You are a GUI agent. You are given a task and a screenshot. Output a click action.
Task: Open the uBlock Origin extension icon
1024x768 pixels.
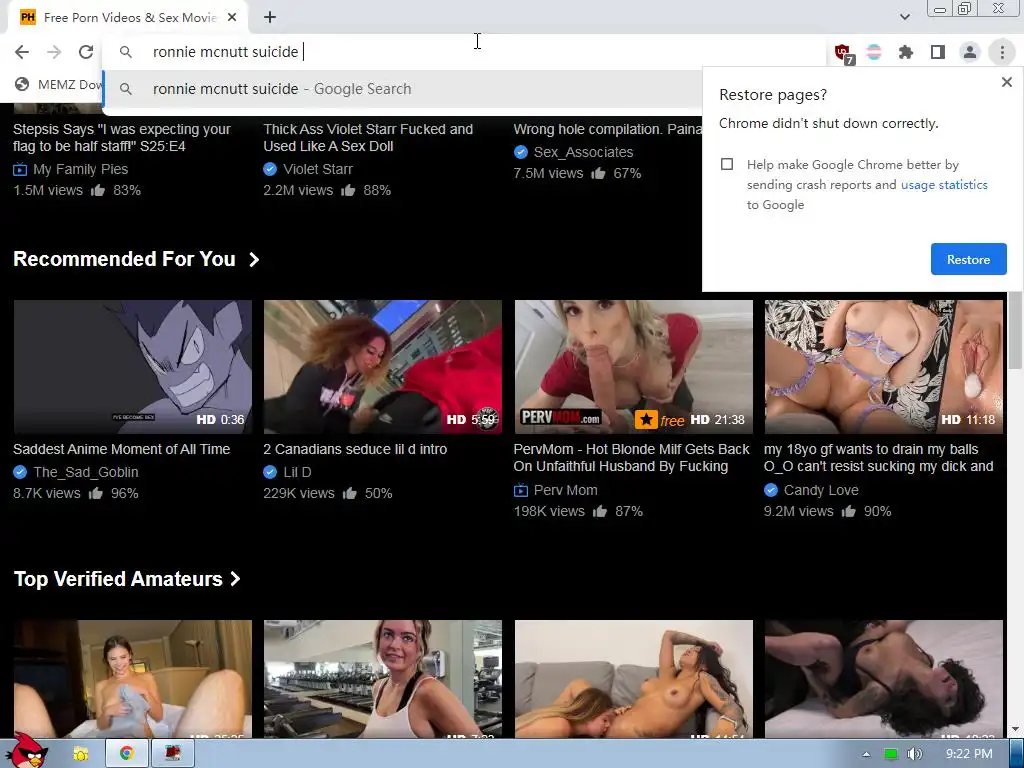[842, 52]
